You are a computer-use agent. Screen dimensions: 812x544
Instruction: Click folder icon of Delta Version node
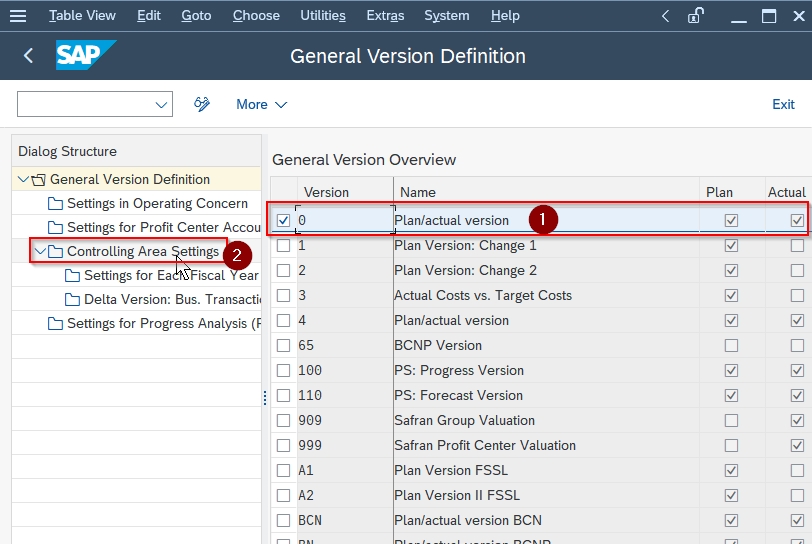[72, 299]
